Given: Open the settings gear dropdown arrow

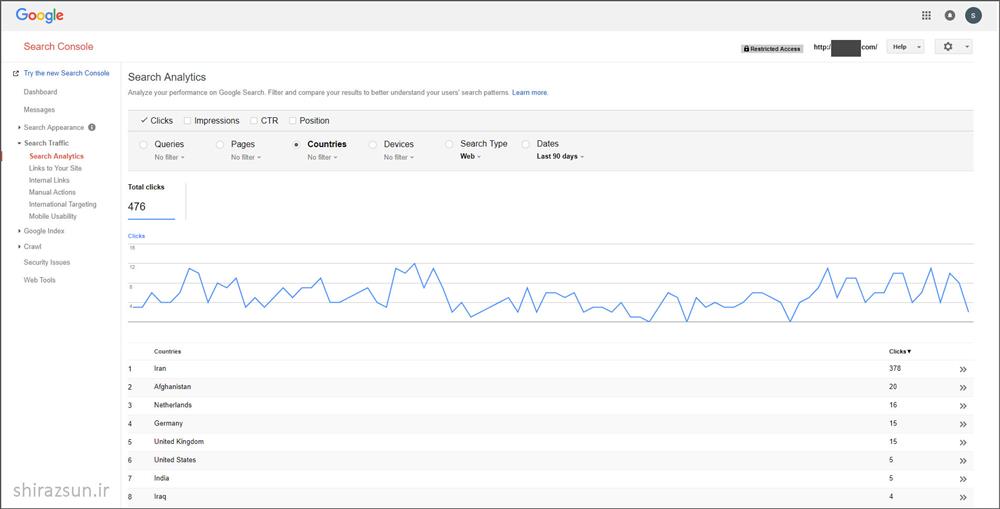Looking at the screenshot, I should click(x=967, y=47).
